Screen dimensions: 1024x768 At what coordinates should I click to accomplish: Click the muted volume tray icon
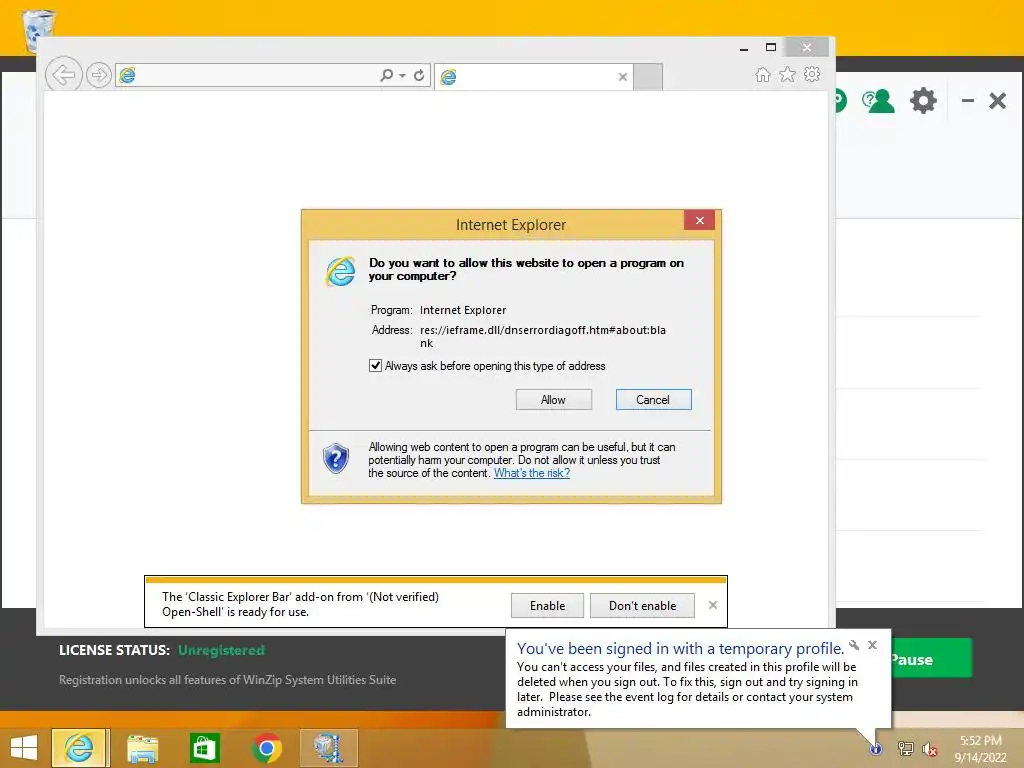point(930,749)
